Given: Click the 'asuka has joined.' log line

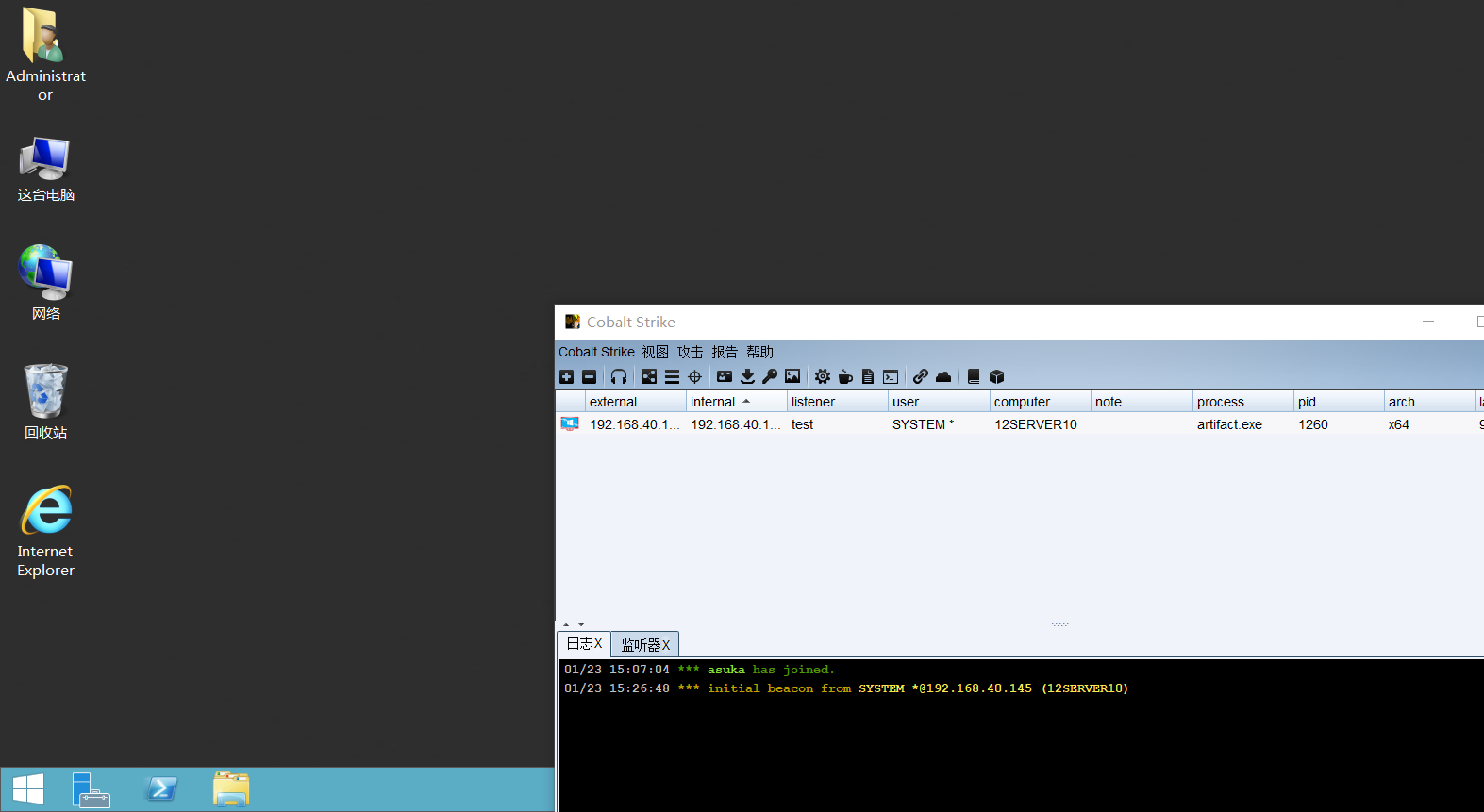Looking at the screenshot, I should coord(699,670).
